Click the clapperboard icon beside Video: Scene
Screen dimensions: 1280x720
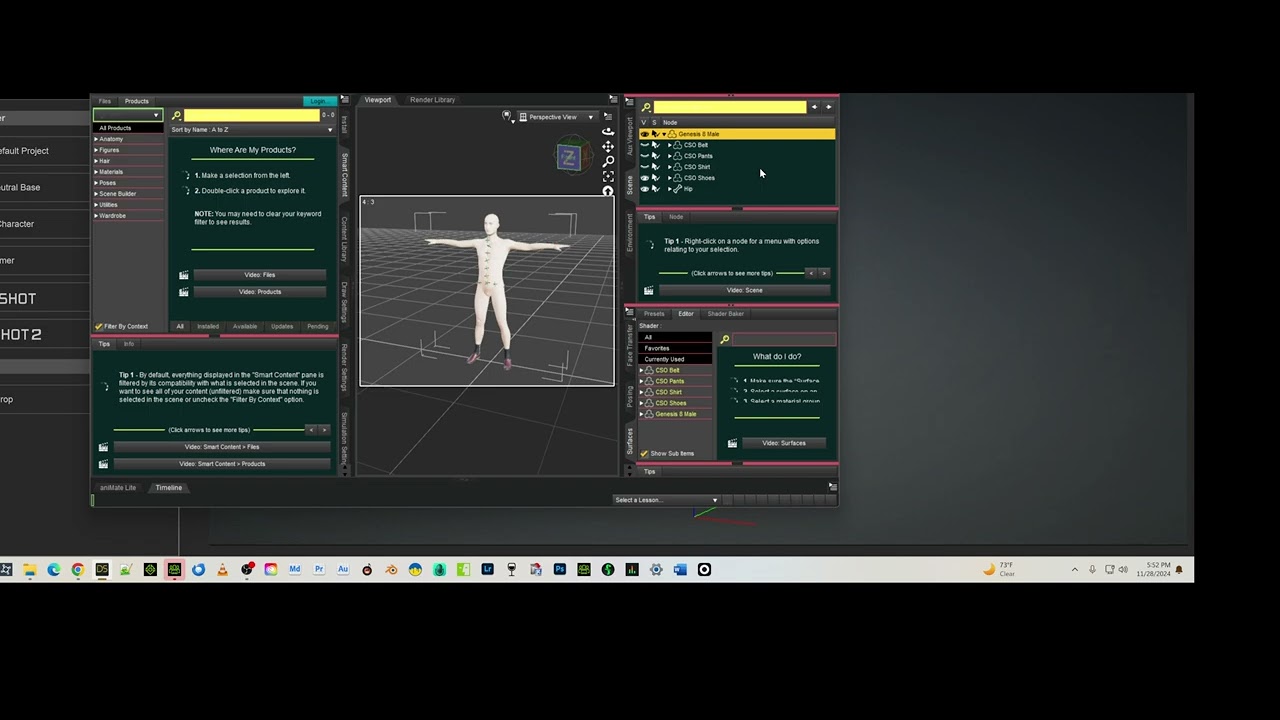click(649, 291)
